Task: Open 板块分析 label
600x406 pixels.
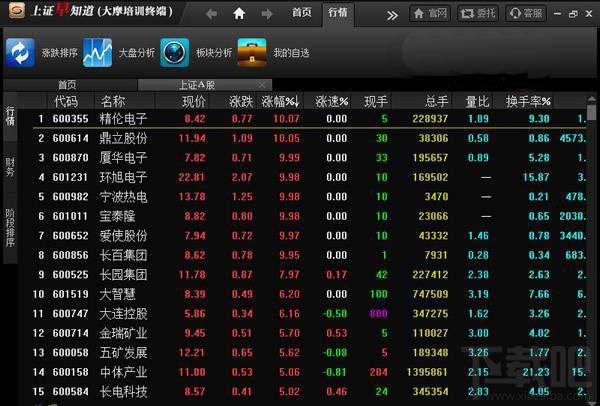Action: [x=214, y=53]
